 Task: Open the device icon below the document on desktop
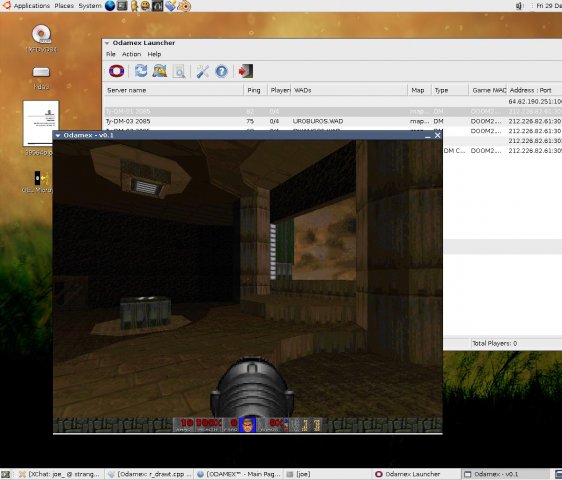(41, 178)
